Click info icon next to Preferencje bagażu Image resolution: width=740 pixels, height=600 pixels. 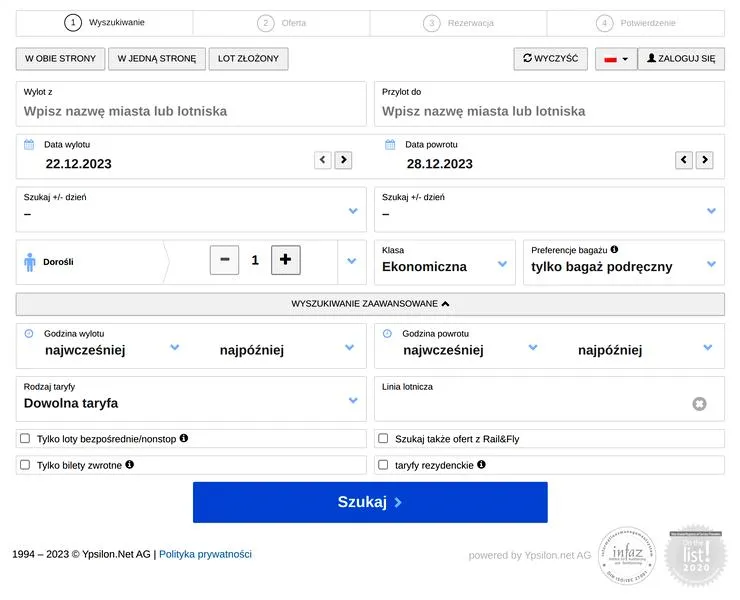pyautogui.click(x=614, y=249)
